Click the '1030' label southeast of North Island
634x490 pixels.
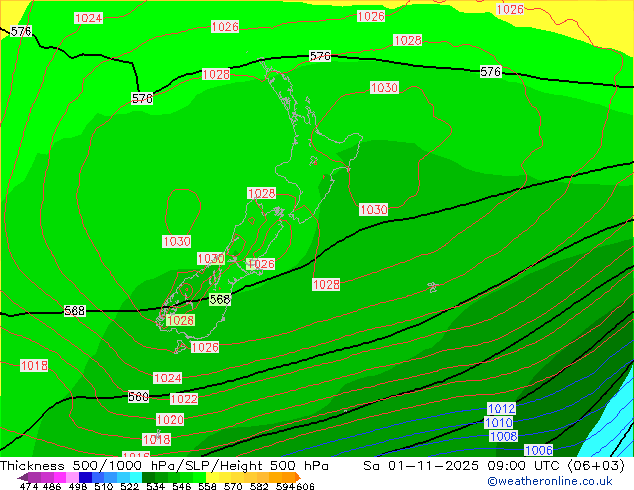click(x=374, y=209)
